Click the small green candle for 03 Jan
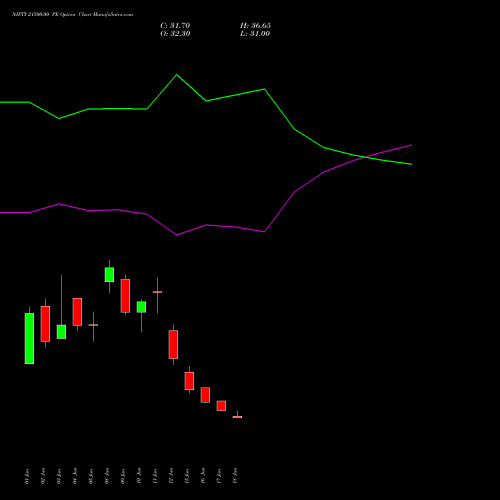Screen dimensions: 500x500 click(61, 332)
